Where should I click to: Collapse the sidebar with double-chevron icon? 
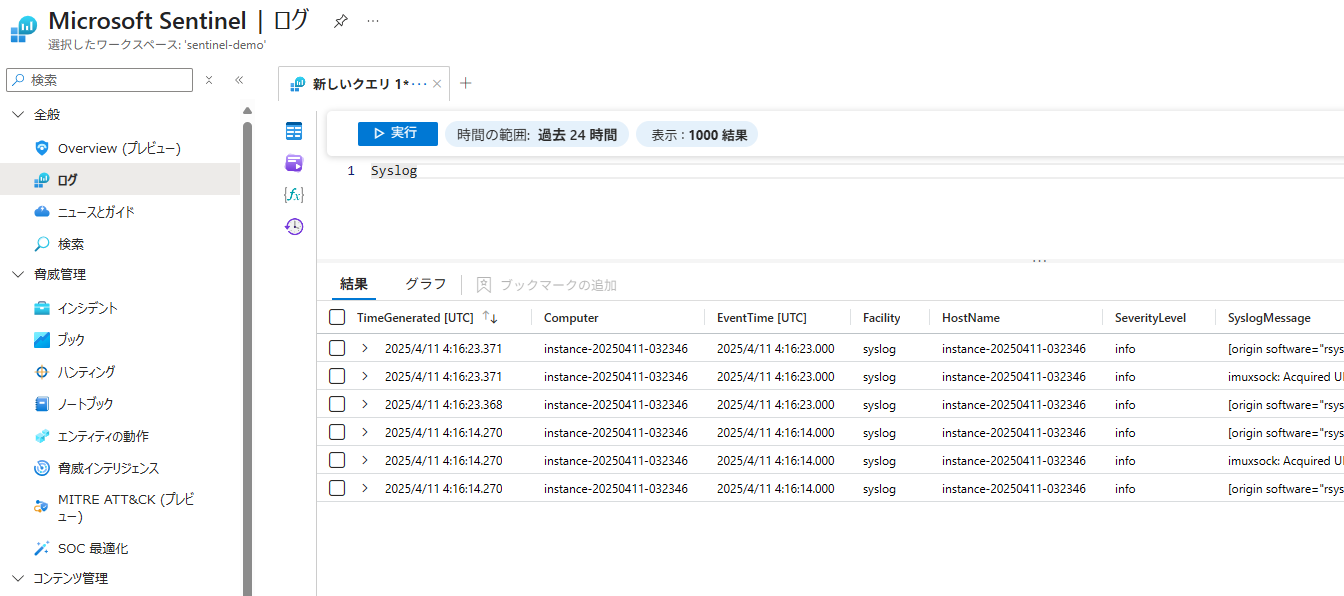coord(239,80)
